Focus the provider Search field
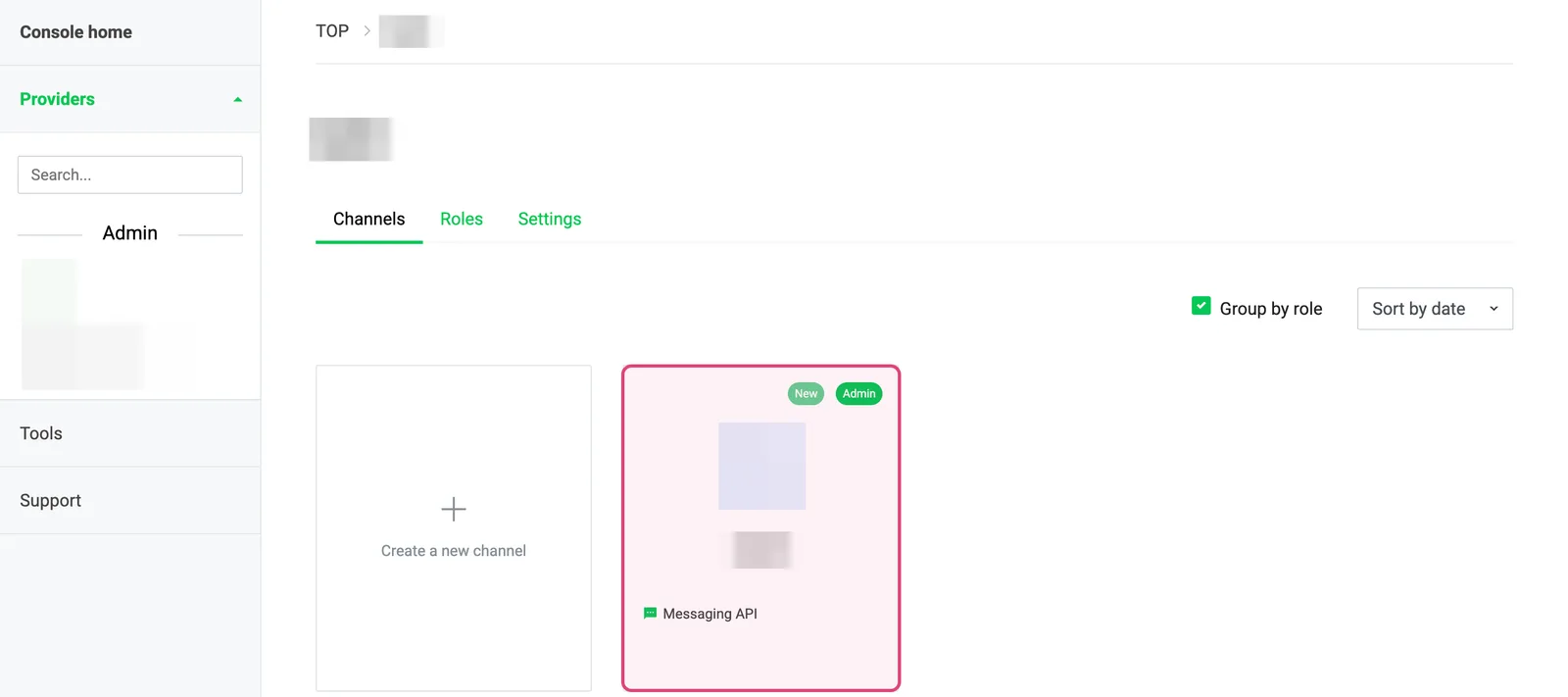The height and width of the screenshot is (697, 1568). click(x=130, y=174)
